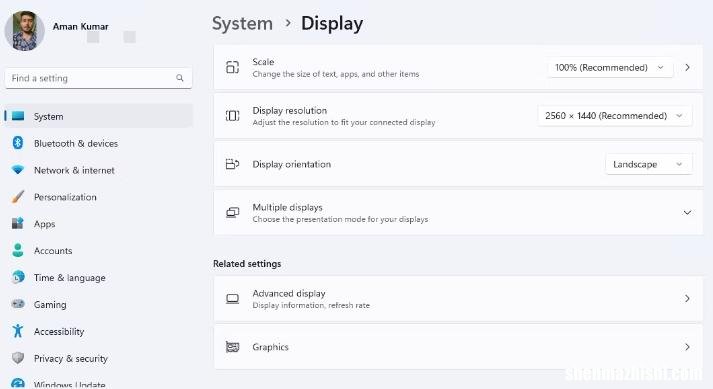
Task: Select the Personalization paintbrush icon
Action: [x=18, y=197]
